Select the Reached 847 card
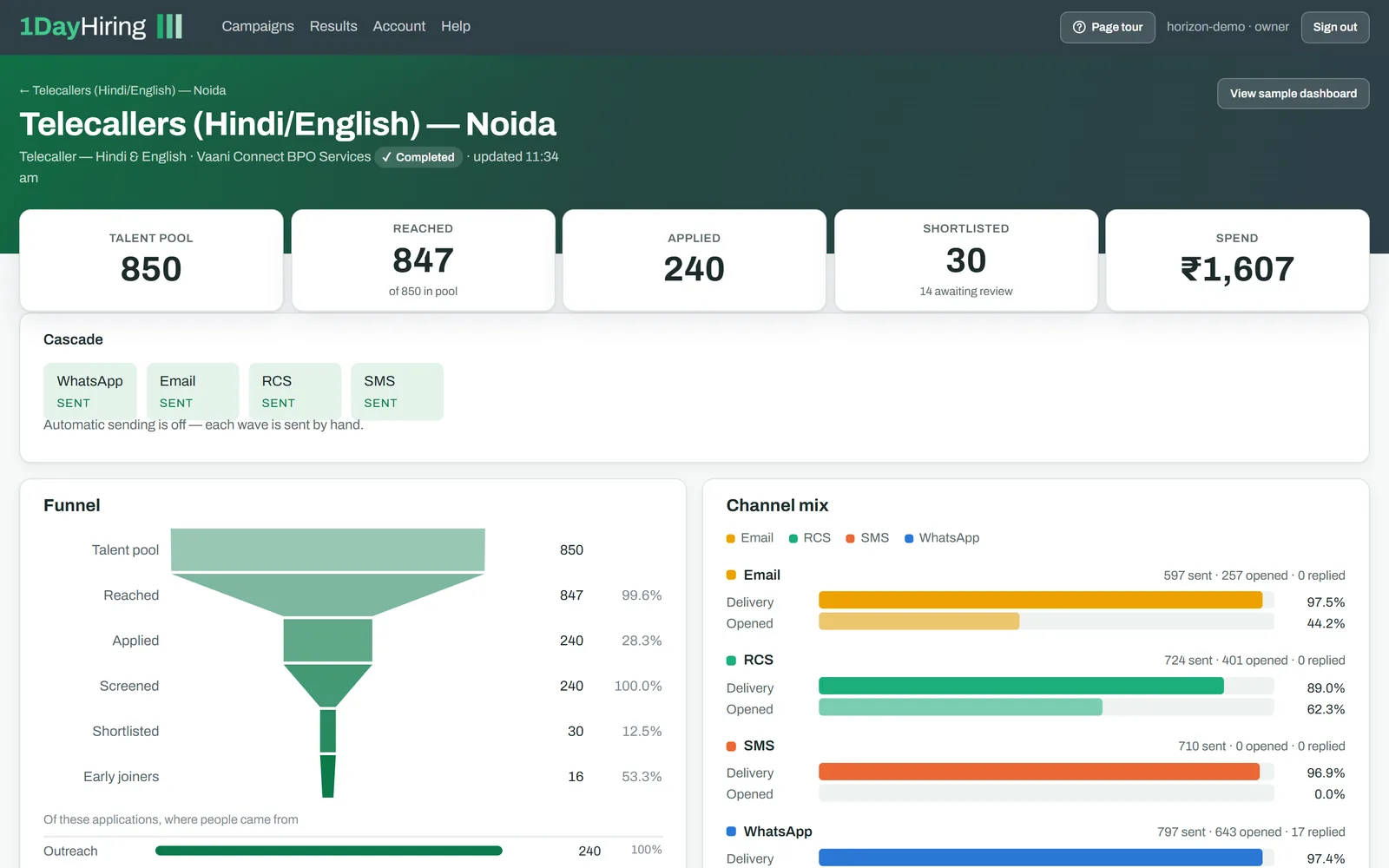 click(x=423, y=260)
